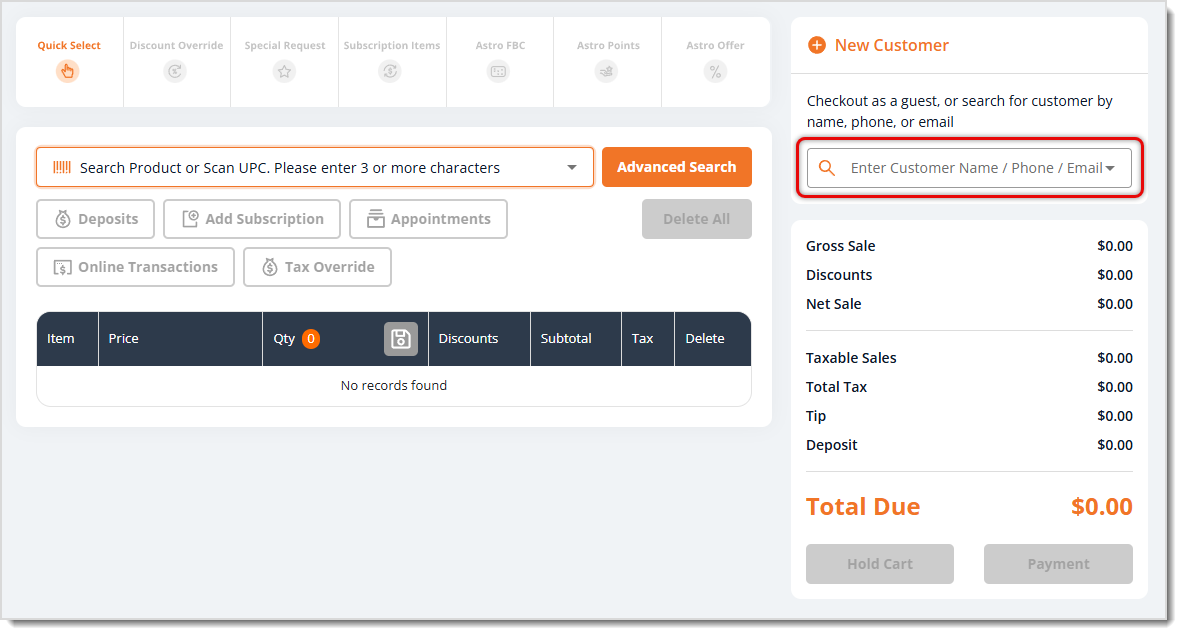This screenshot has width=1182, height=635.
Task: Click the customer name search field
Action: coord(969,168)
